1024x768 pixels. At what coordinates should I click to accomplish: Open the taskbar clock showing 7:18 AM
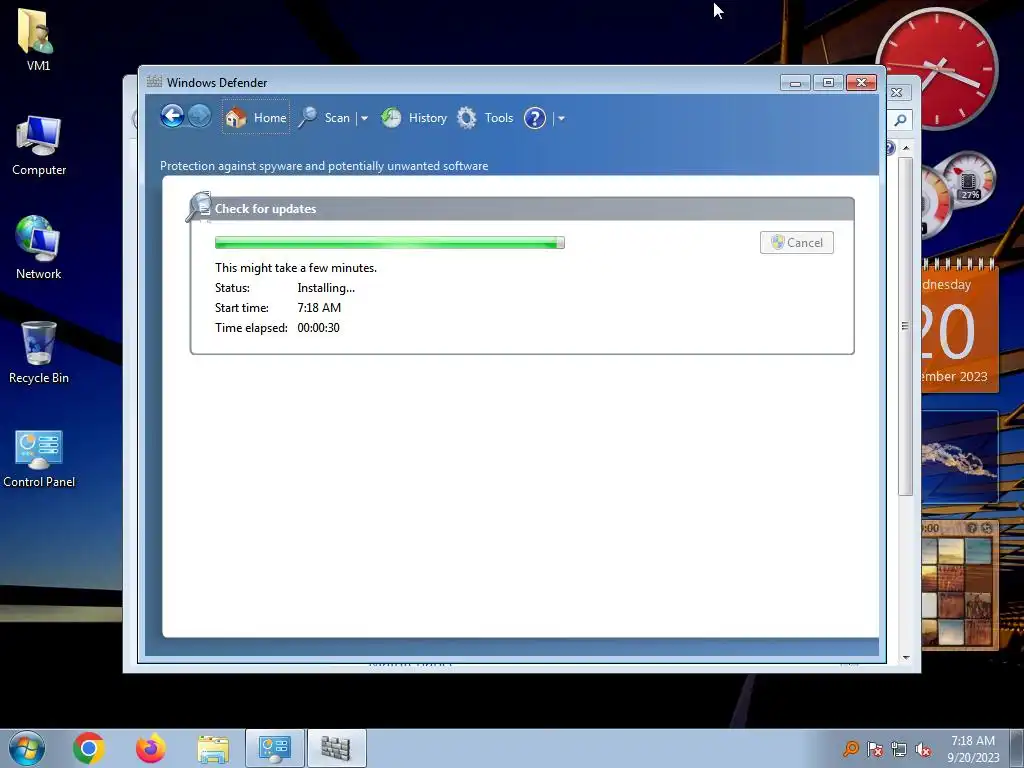point(973,748)
